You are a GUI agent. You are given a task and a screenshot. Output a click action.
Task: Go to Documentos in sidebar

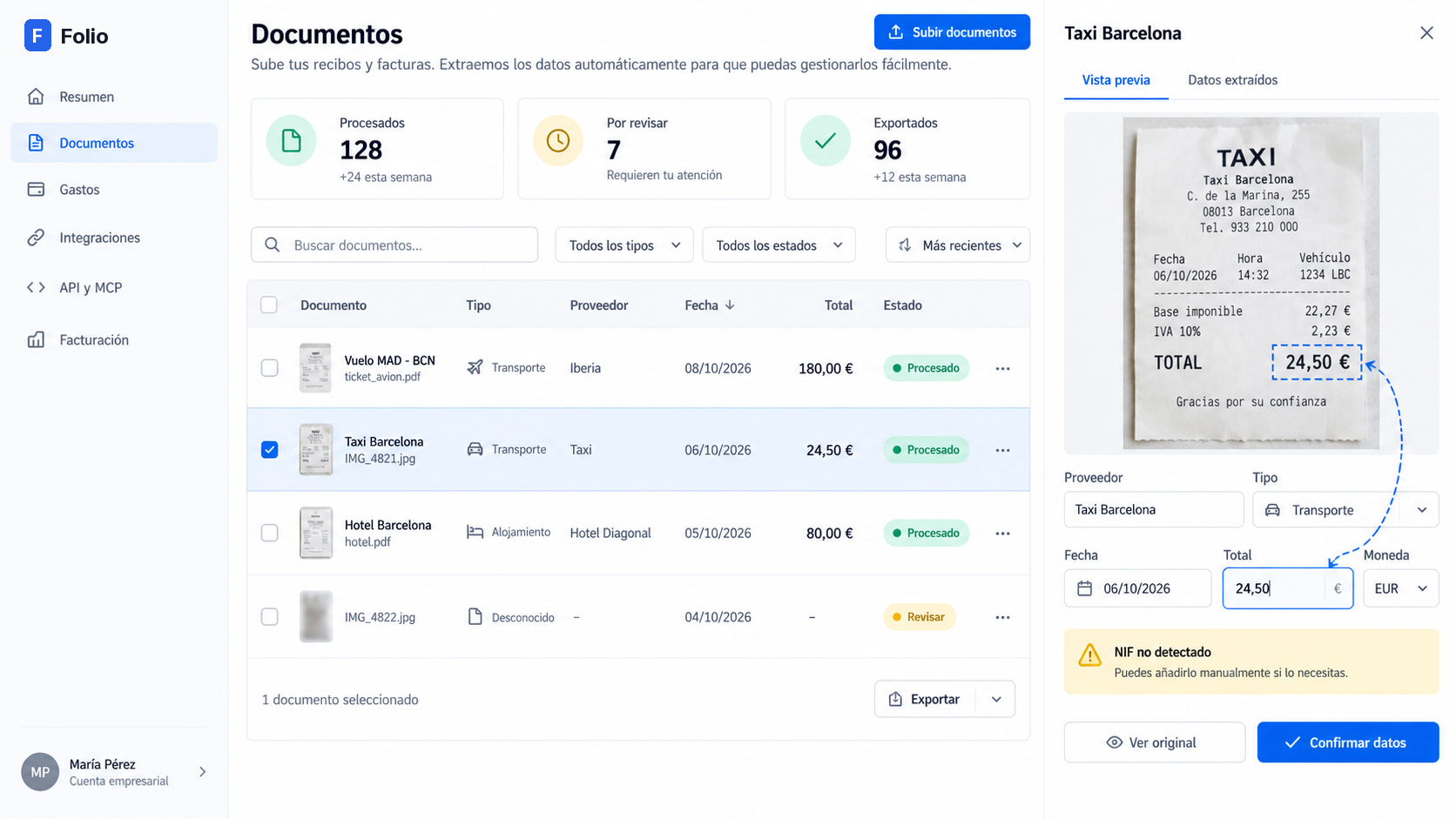pyautogui.click(x=114, y=143)
